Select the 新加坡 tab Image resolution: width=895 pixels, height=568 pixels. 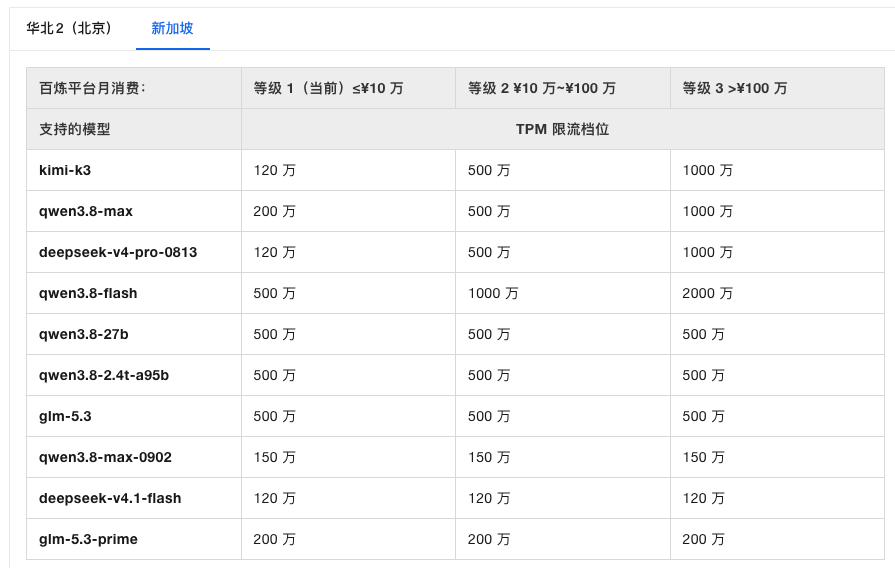172,28
